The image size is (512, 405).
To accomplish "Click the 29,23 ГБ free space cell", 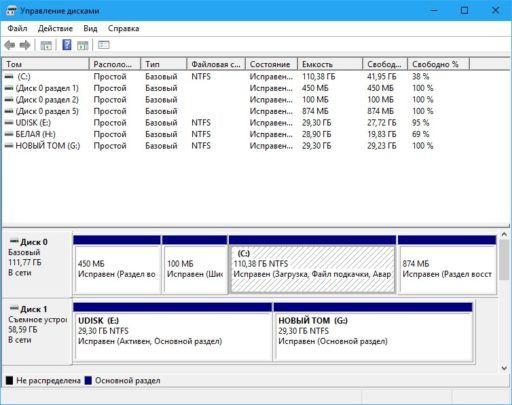I will pos(382,146).
